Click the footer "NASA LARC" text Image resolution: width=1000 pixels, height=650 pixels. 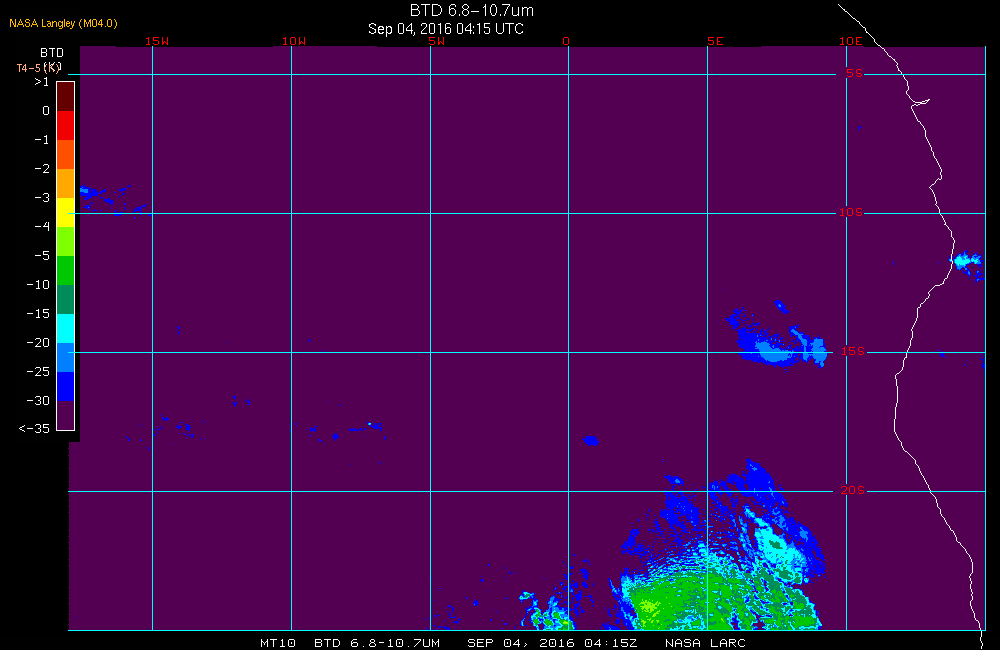point(705,643)
